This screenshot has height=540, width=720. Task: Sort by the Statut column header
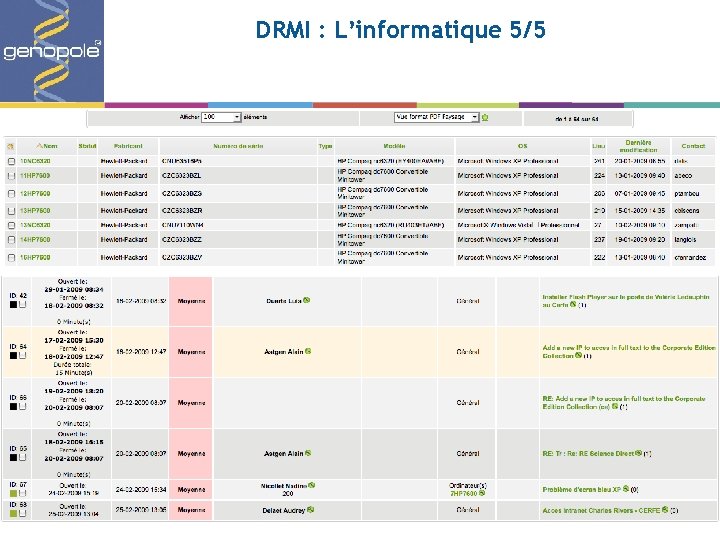[x=87, y=146]
